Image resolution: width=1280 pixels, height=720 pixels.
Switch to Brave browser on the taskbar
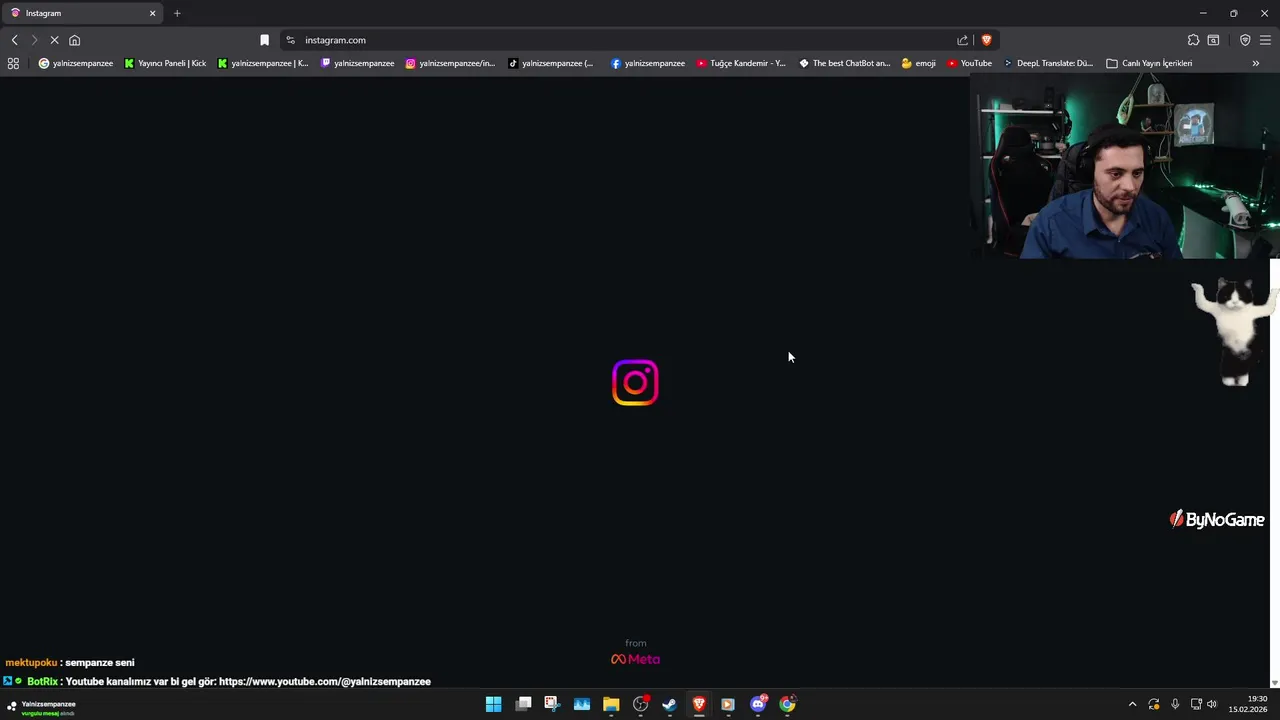[699, 704]
